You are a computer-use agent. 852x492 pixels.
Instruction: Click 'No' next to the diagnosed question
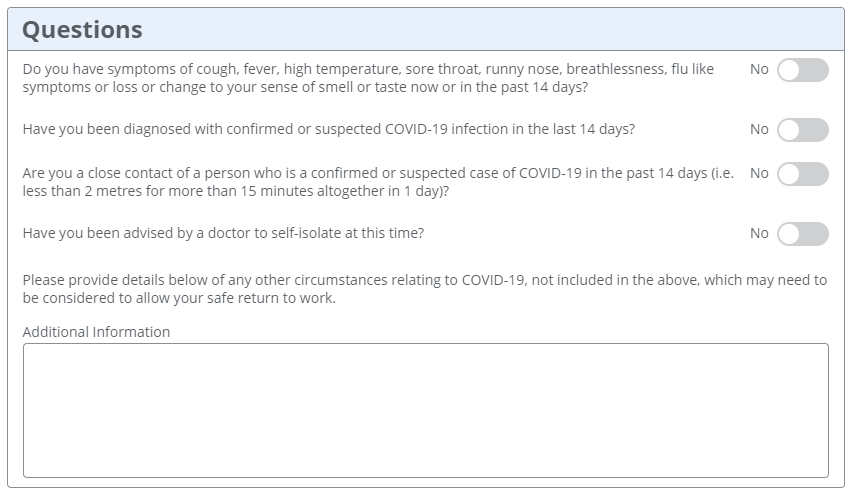759,130
